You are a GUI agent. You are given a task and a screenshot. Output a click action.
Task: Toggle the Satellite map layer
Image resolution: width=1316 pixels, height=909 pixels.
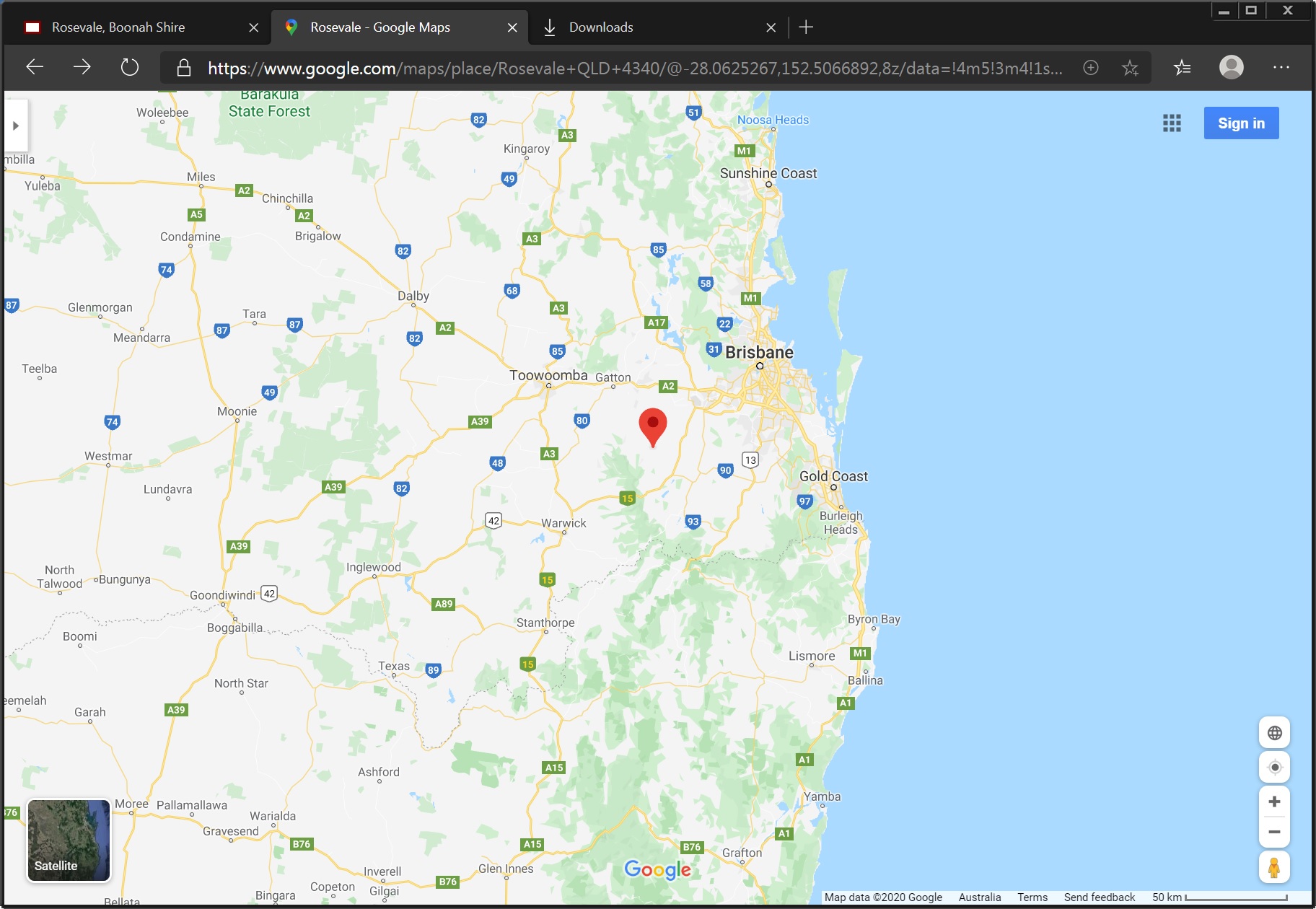(69, 840)
